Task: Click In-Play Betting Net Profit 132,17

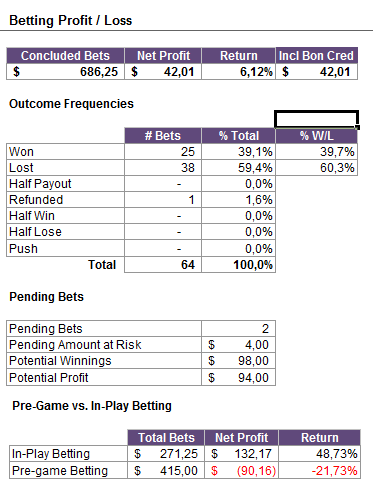Action: (x=241, y=454)
